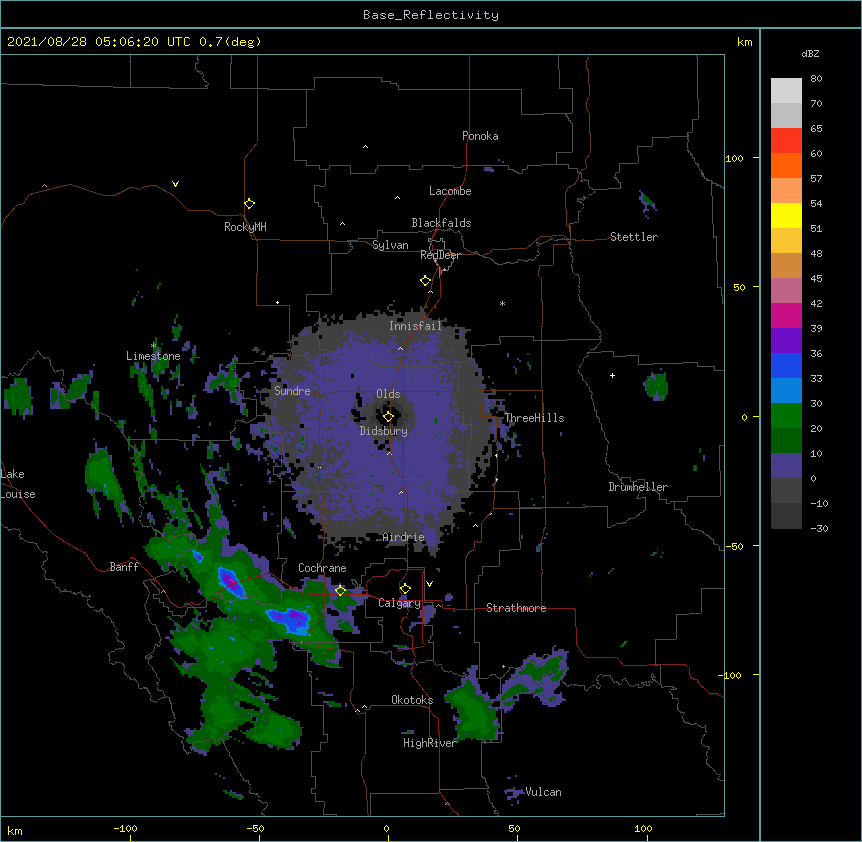This screenshot has height=842, width=862.
Task: Select the yellow diamond marker south of RedDeer
Action: [x=425, y=281]
